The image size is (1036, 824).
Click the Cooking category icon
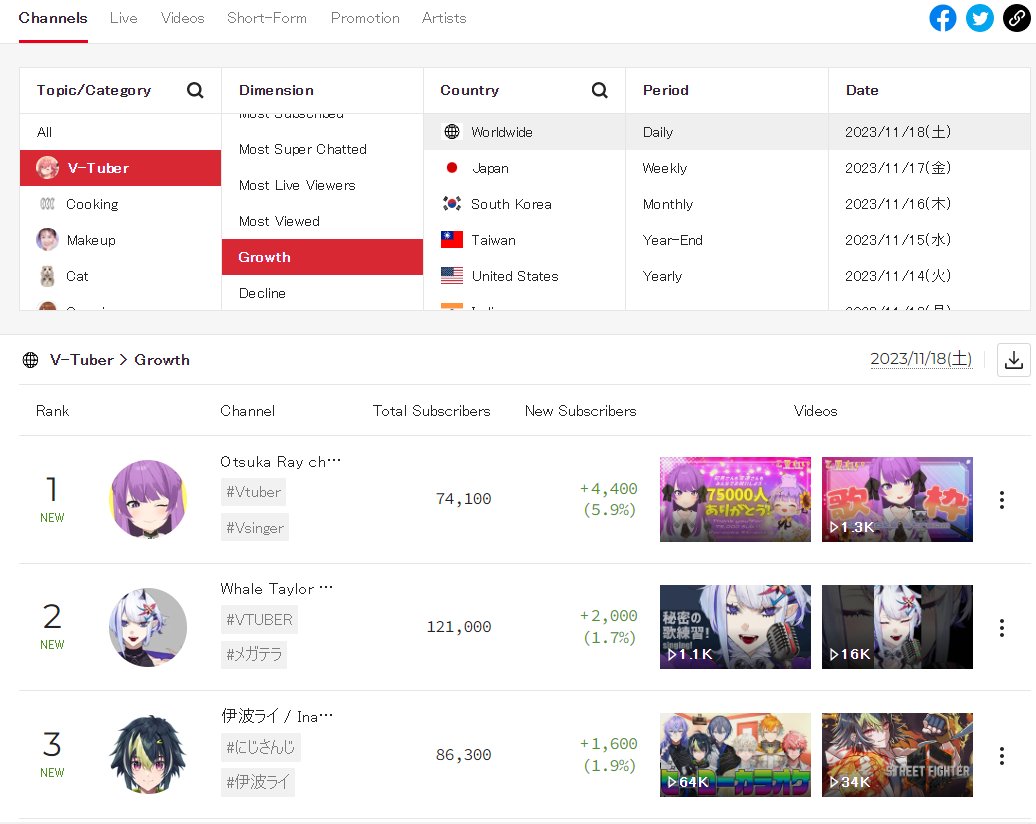pyautogui.click(x=47, y=204)
